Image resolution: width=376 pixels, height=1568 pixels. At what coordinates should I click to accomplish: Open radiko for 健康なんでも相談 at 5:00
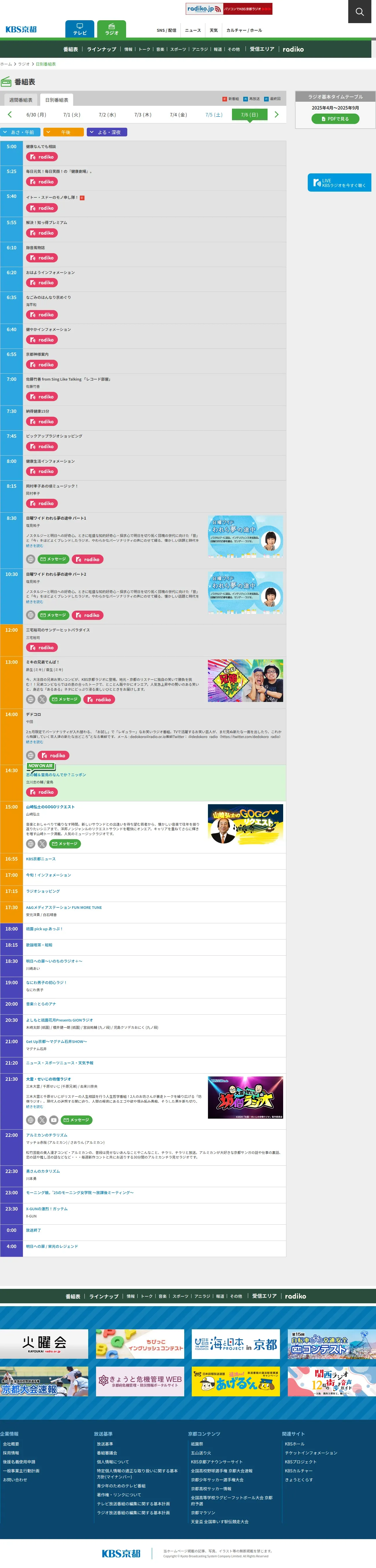[x=41, y=157]
